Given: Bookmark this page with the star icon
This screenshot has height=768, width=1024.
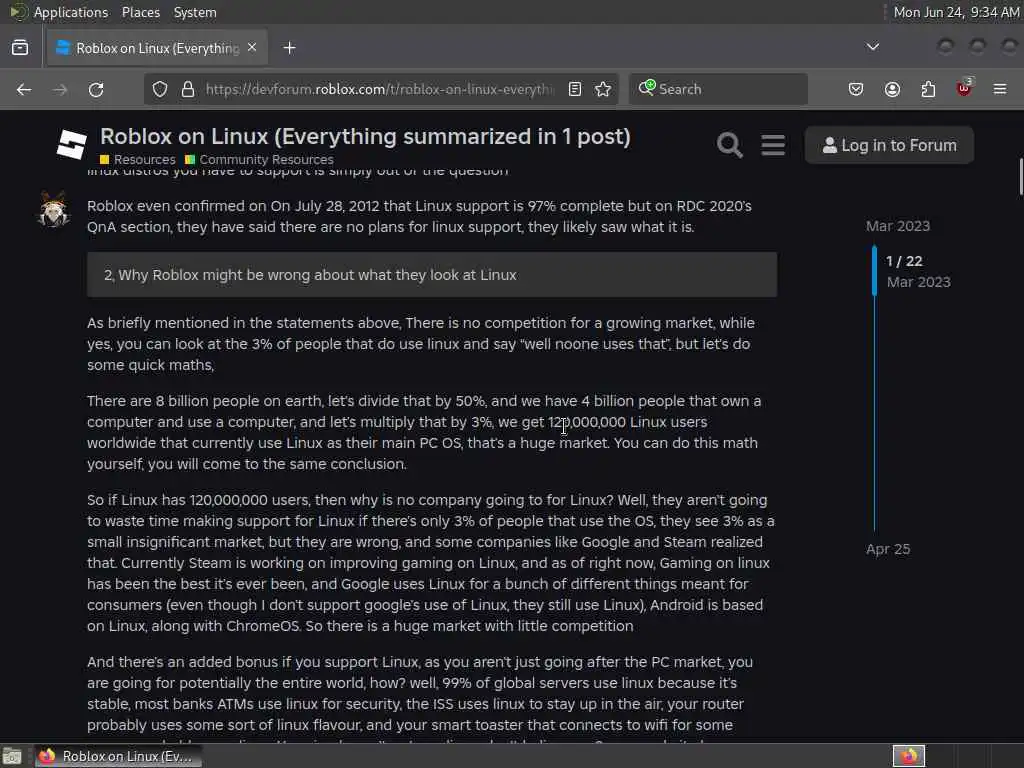Looking at the screenshot, I should pyautogui.click(x=603, y=89).
